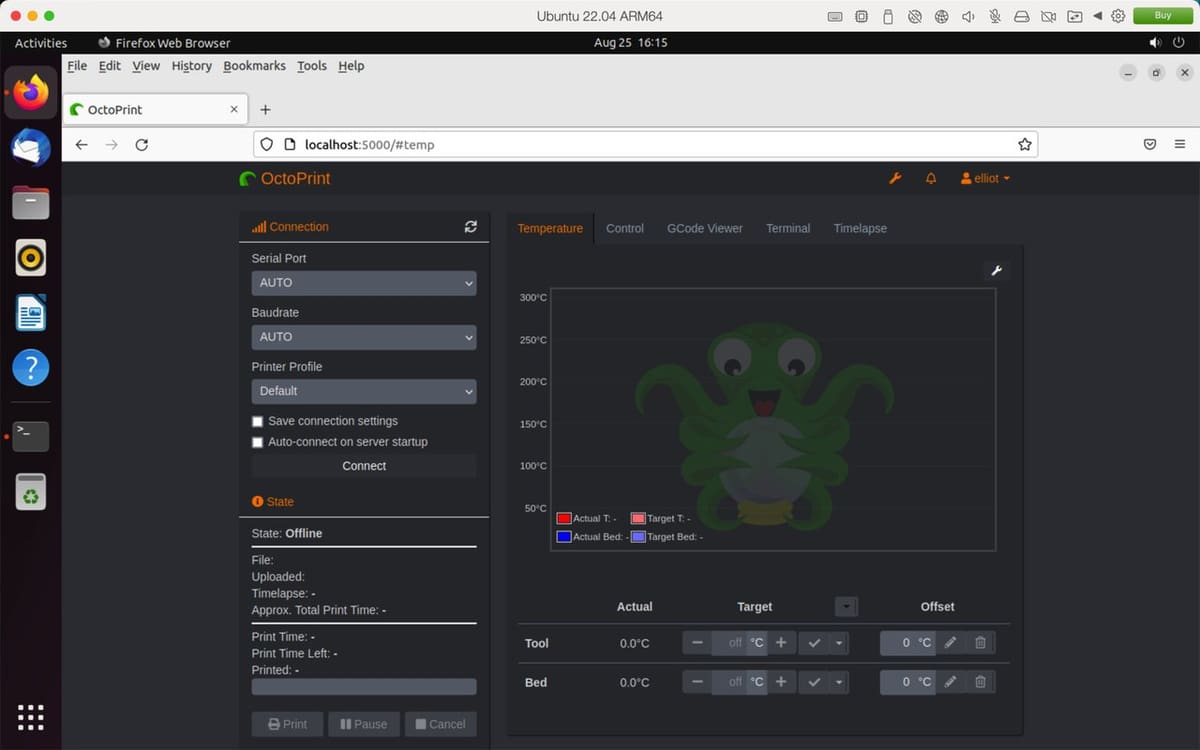Click the Tool target temperature field

(729, 643)
